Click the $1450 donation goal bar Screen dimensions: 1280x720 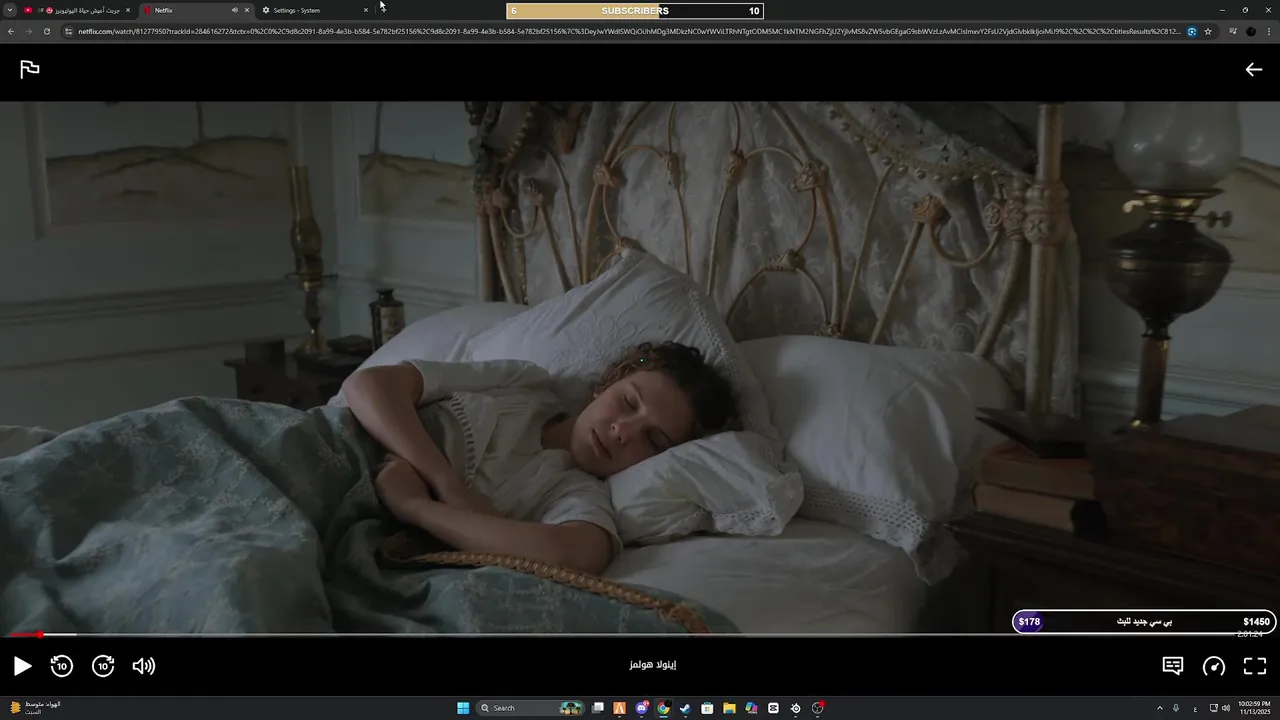[x=1144, y=622]
